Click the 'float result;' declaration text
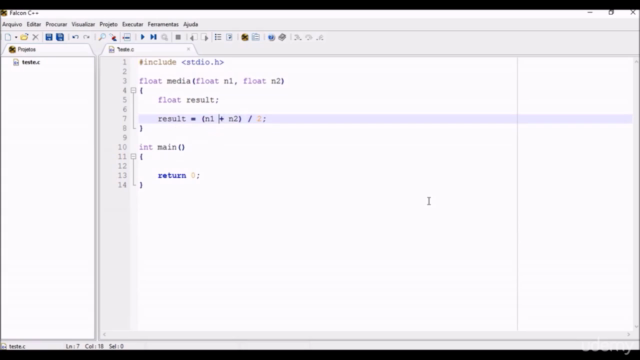The height and width of the screenshot is (360, 640). click(x=188, y=100)
